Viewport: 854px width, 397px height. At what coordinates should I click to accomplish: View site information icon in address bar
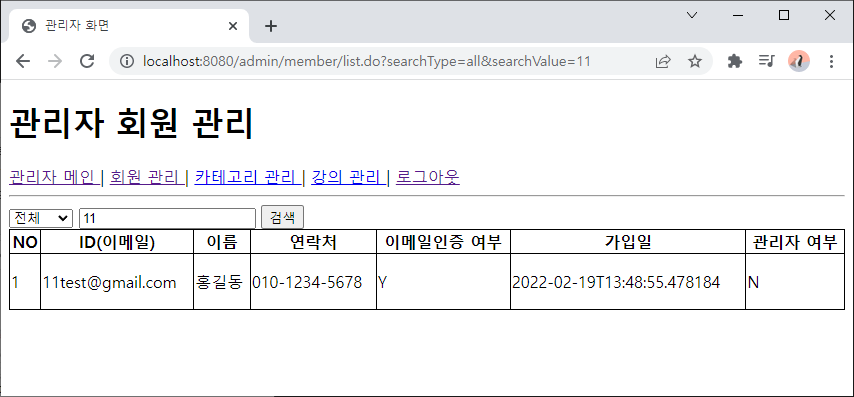coord(127,61)
